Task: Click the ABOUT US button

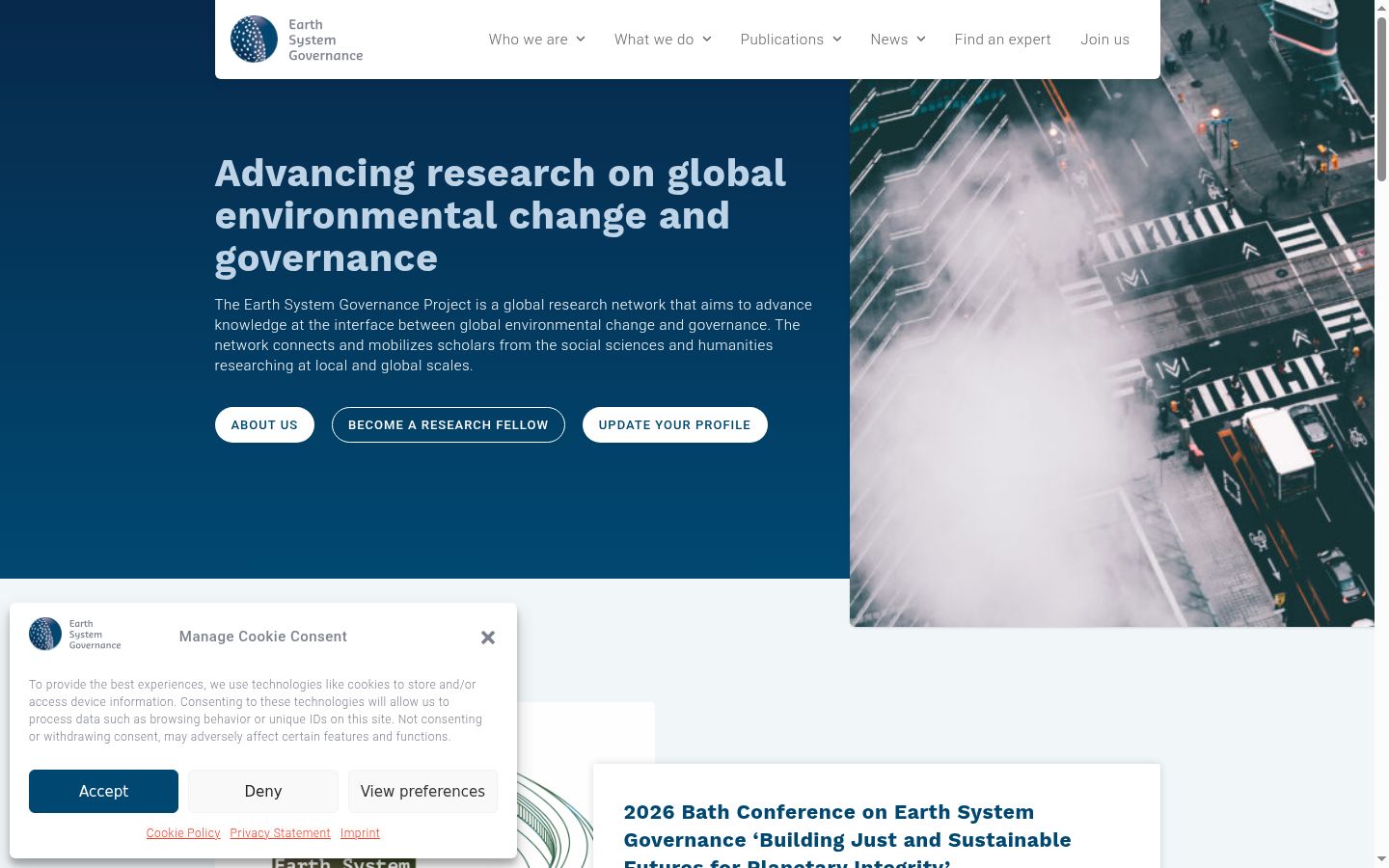Action: point(264,425)
